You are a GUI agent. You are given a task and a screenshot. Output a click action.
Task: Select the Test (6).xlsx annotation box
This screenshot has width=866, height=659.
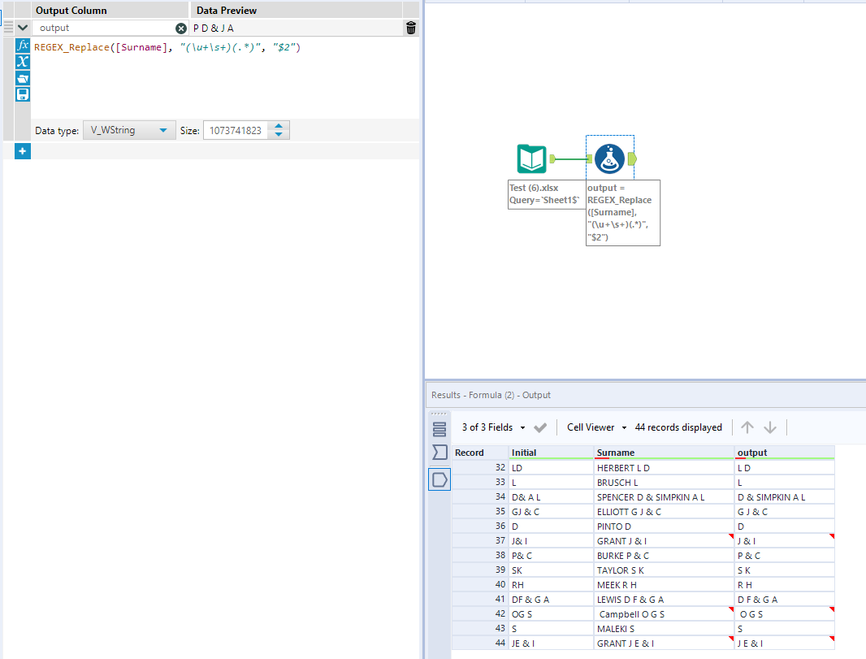click(x=546, y=194)
